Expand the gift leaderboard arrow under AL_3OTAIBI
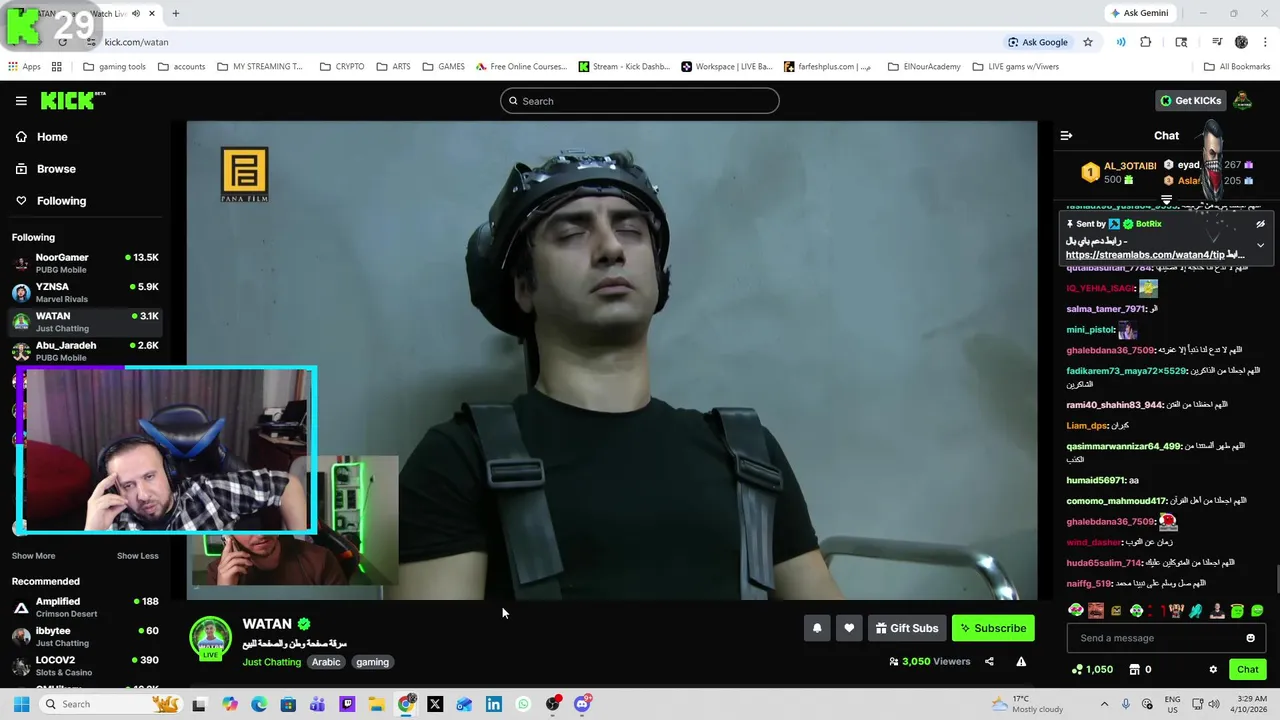Screen dimensions: 1280x720 click(x=1166, y=200)
